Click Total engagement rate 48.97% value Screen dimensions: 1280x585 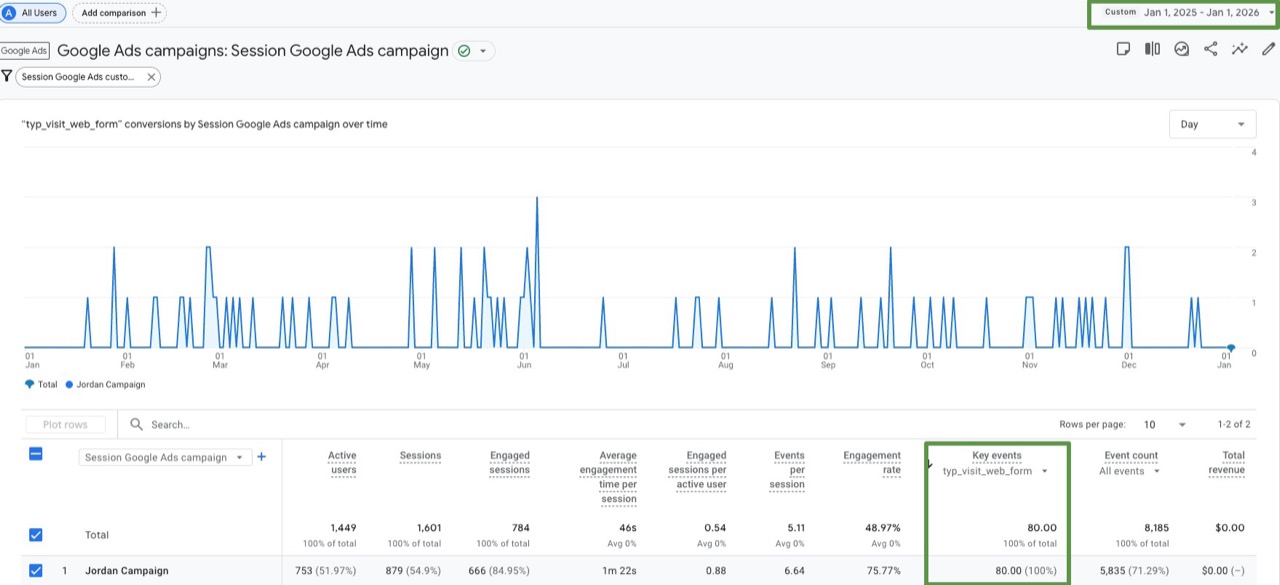tap(882, 527)
